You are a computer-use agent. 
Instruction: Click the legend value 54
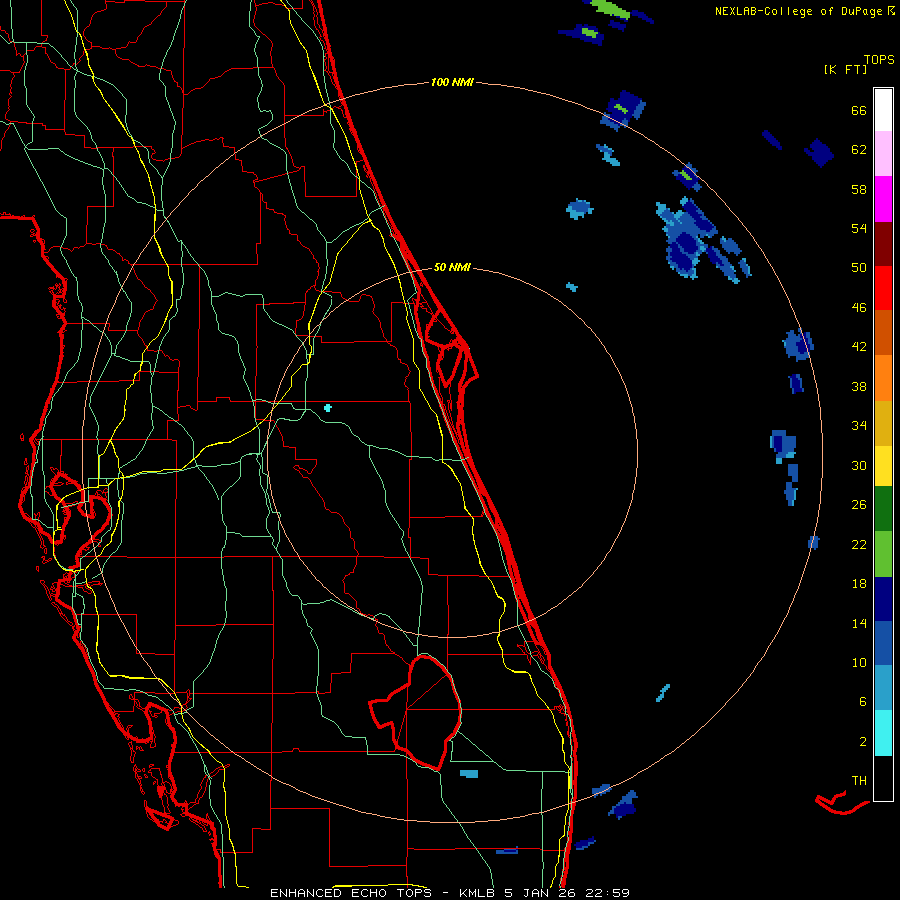(x=859, y=228)
